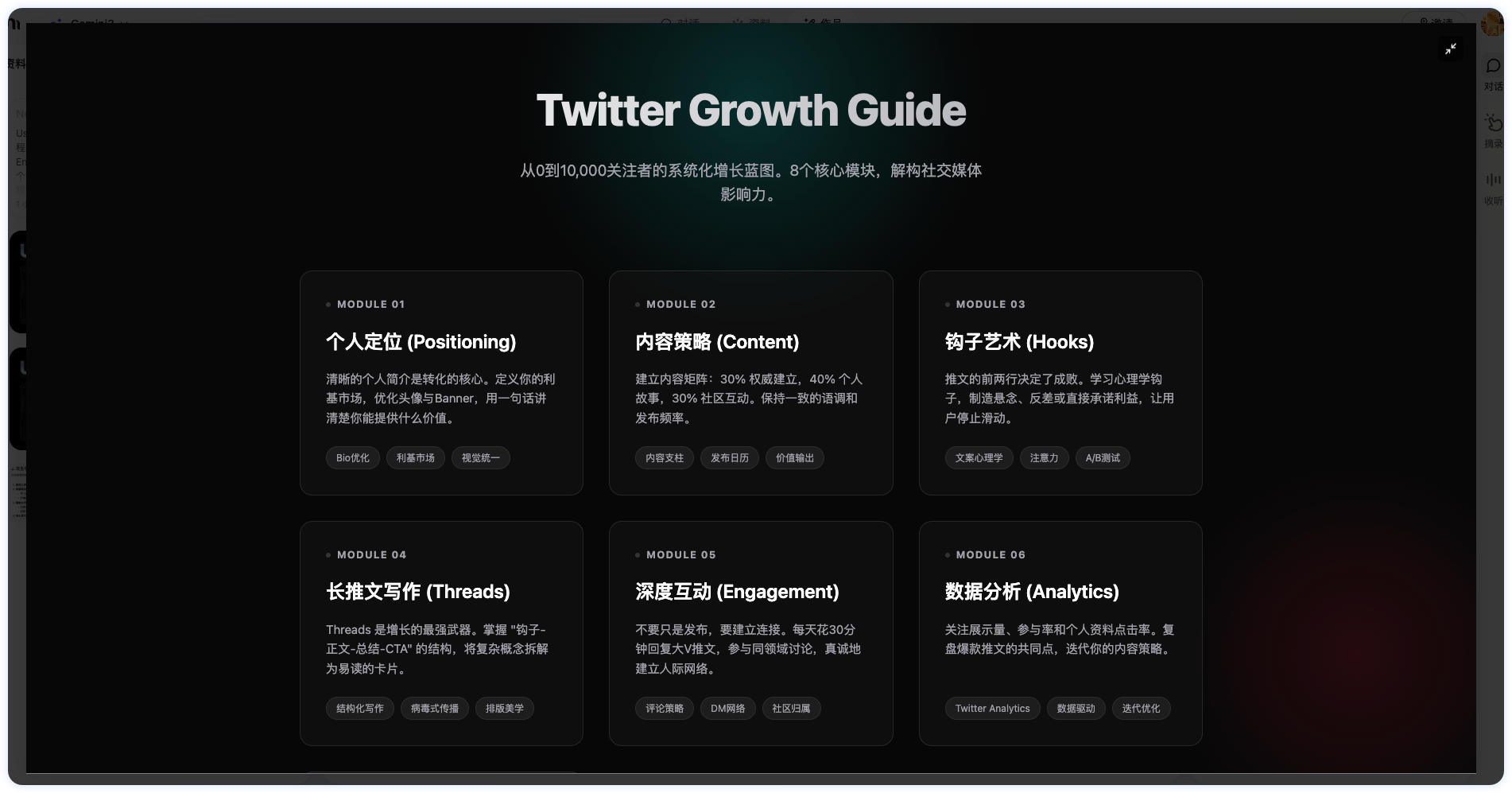Click the Bio优化 tag
The image size is (1512, 793).
(x=353, y=458)
